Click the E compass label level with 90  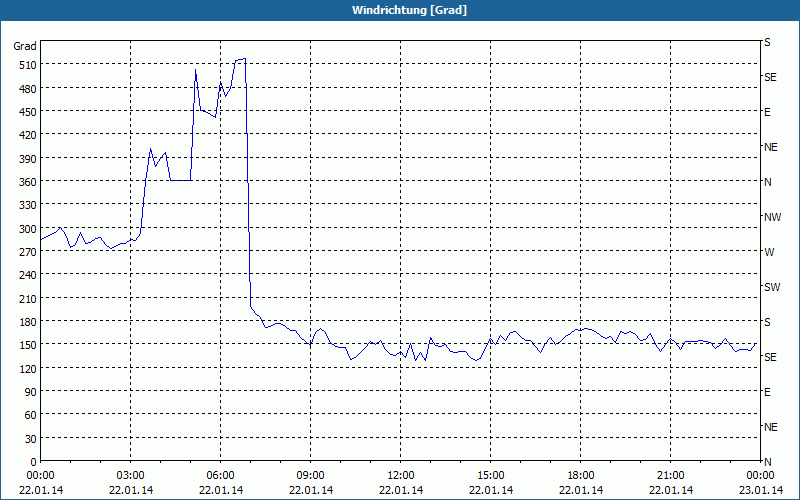click(x=767, y=392)
